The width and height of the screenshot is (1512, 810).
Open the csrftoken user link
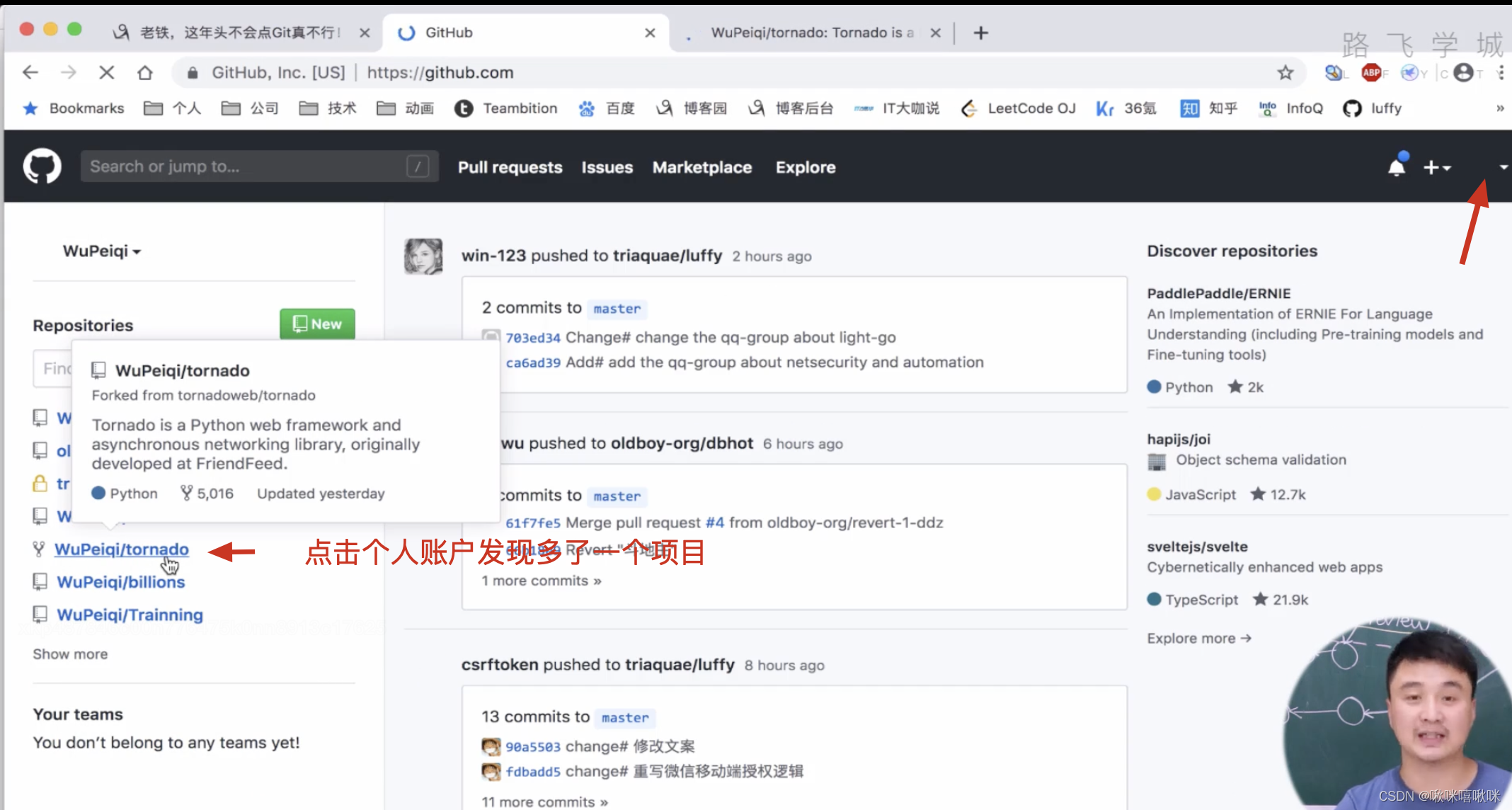point(500,665)
